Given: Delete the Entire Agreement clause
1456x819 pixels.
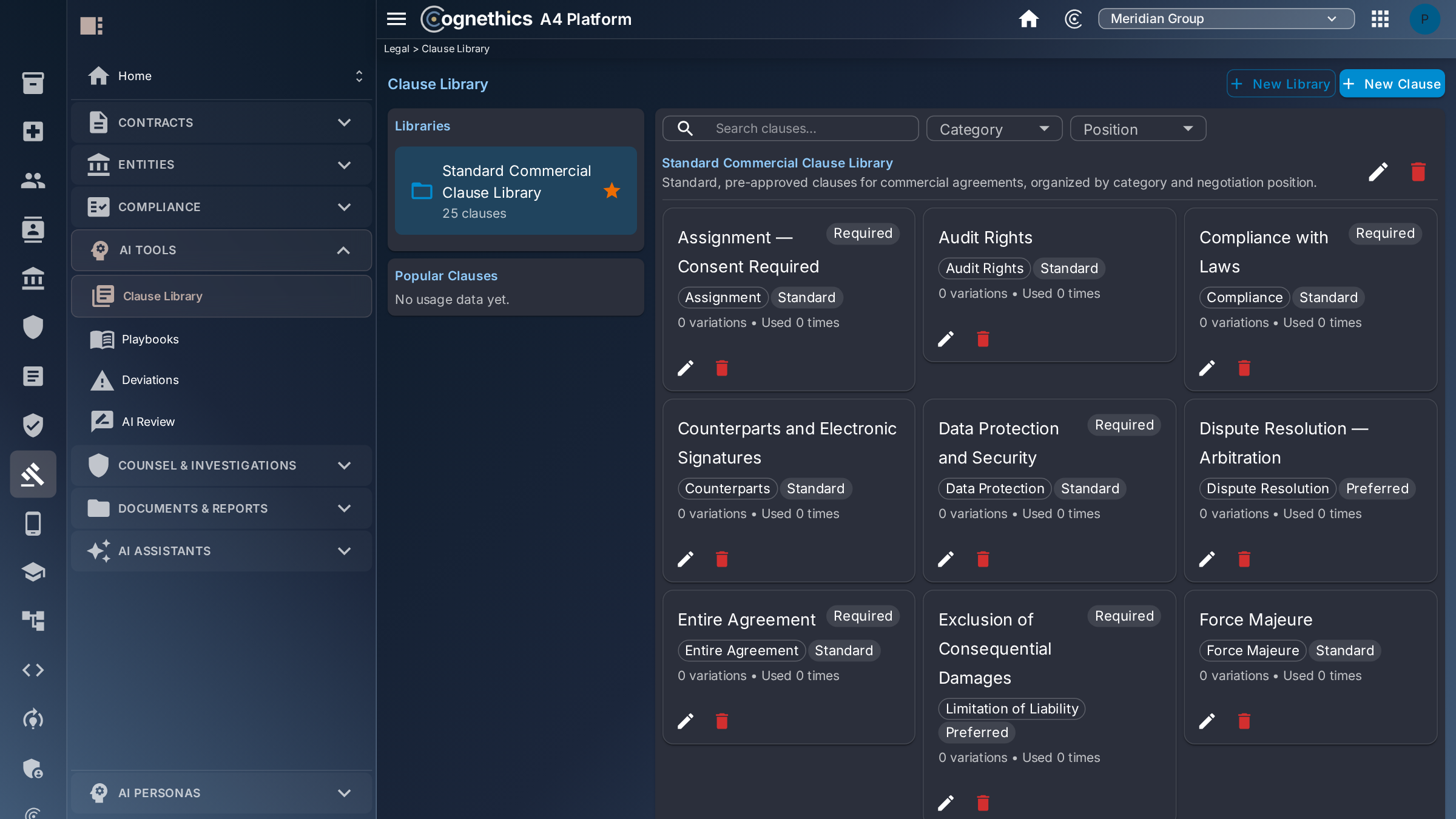Looking at the screenshot, I should (721, 721).
